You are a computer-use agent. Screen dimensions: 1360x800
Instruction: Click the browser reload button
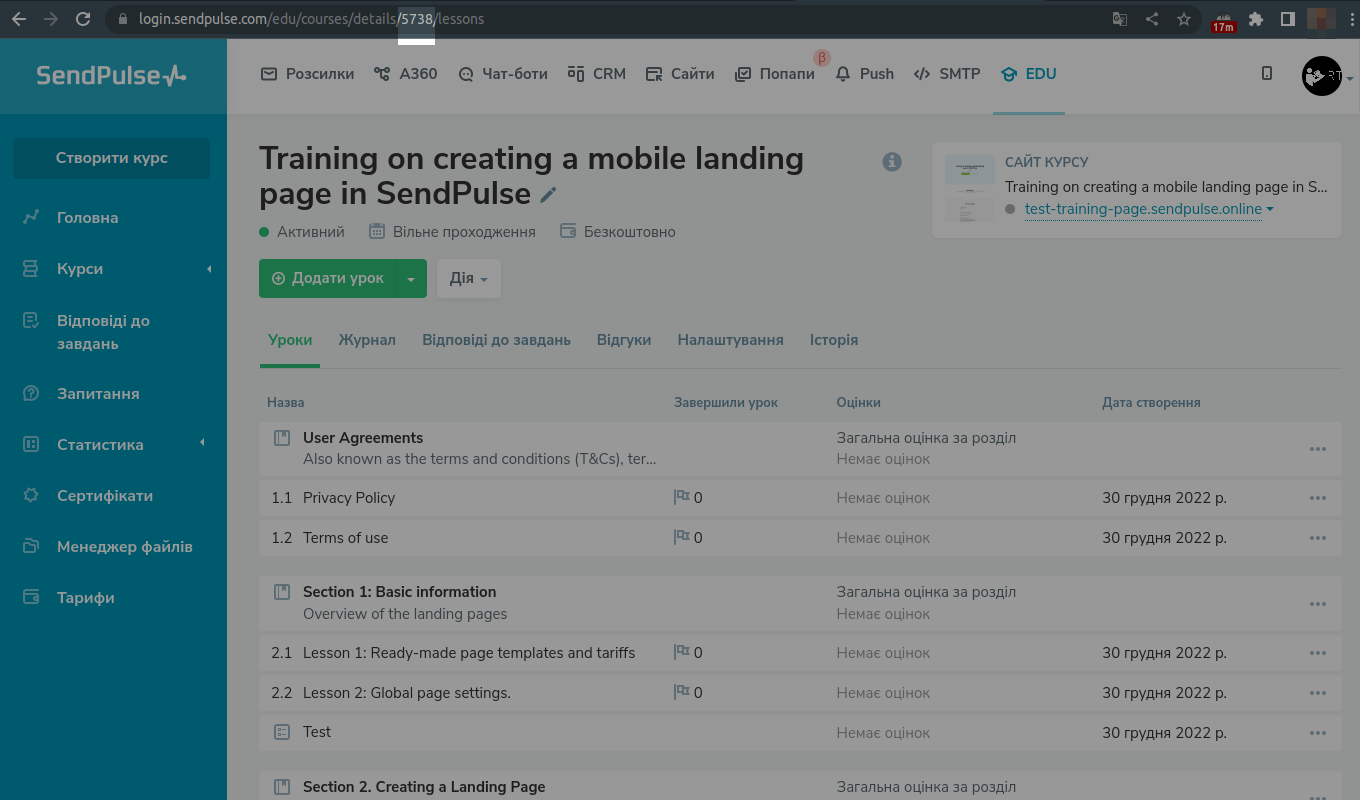coord(83,19)
